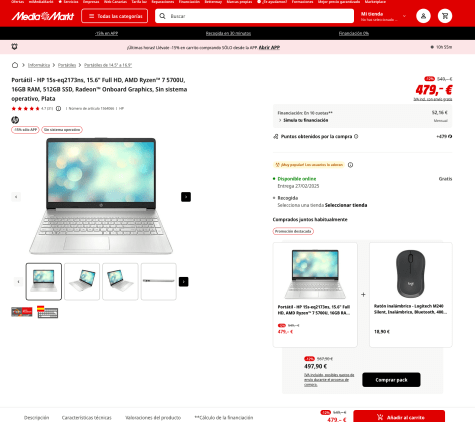Open Todas las categorías menu
Image resolution: width=475 pixels, height=422 pixels.
coord(114,16)
